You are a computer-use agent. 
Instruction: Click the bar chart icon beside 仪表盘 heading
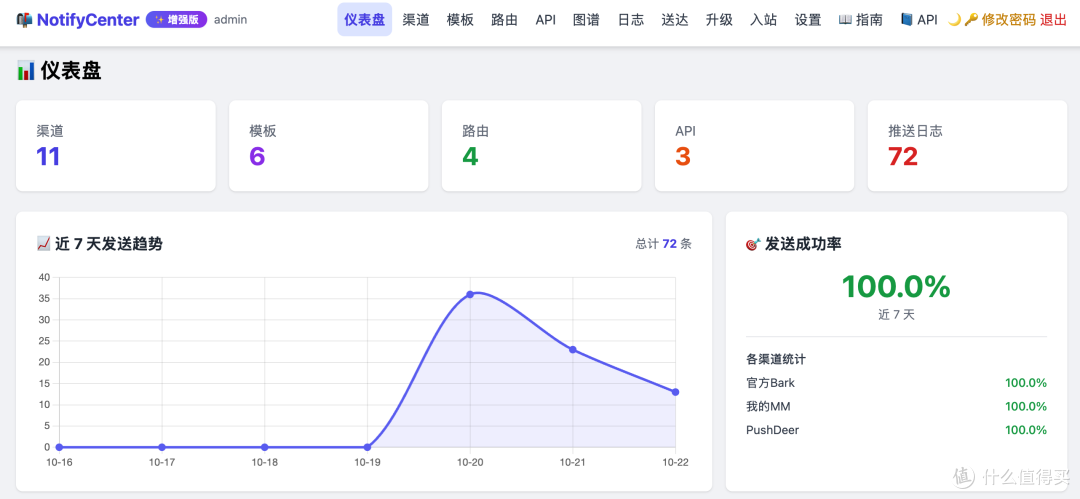[x=25, y=70]
